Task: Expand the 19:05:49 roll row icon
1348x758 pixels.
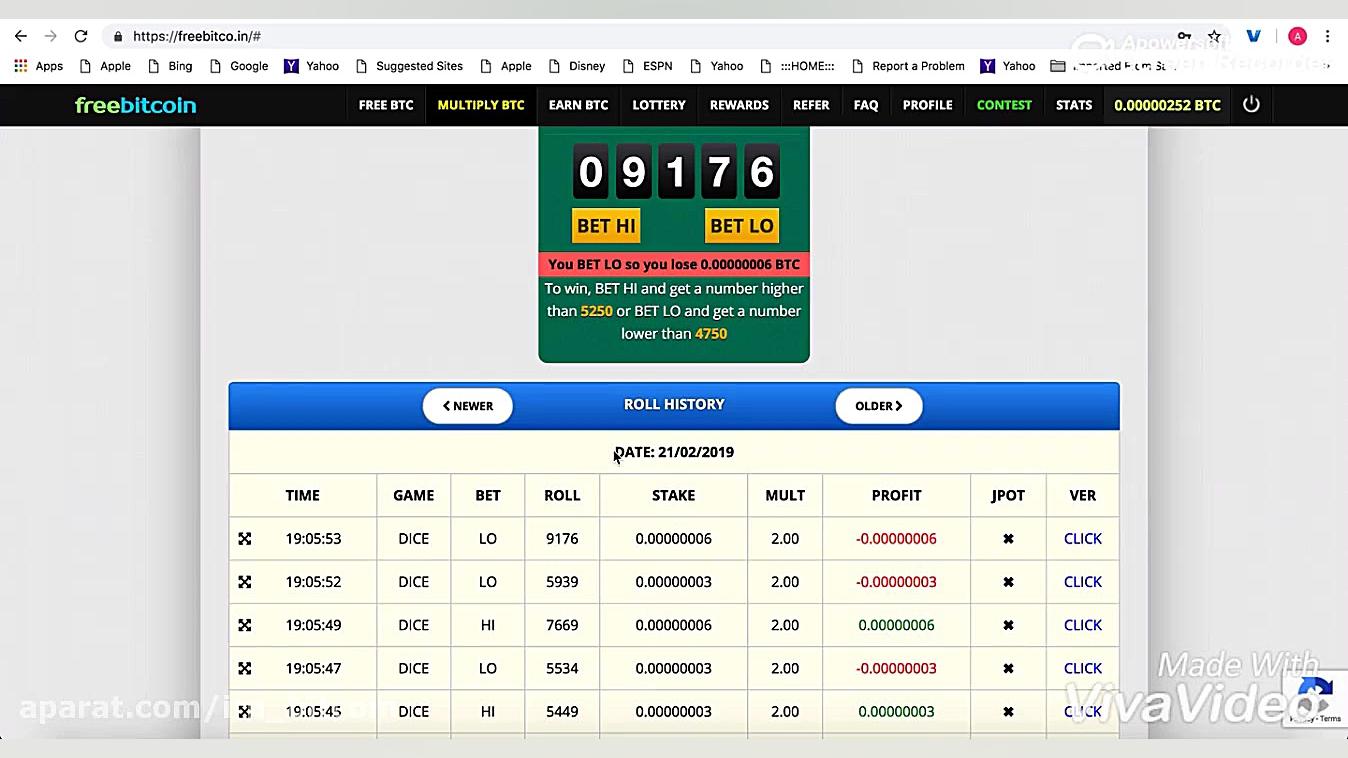Action: (245, 625)
